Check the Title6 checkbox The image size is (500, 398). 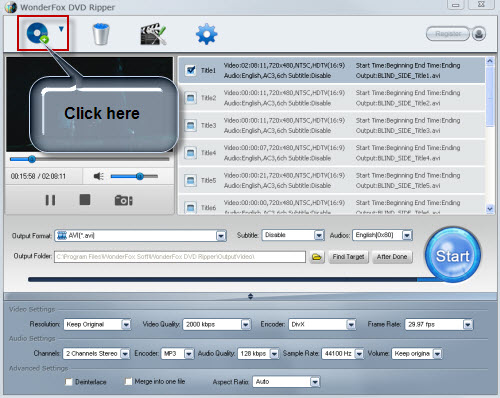(191, 208)
